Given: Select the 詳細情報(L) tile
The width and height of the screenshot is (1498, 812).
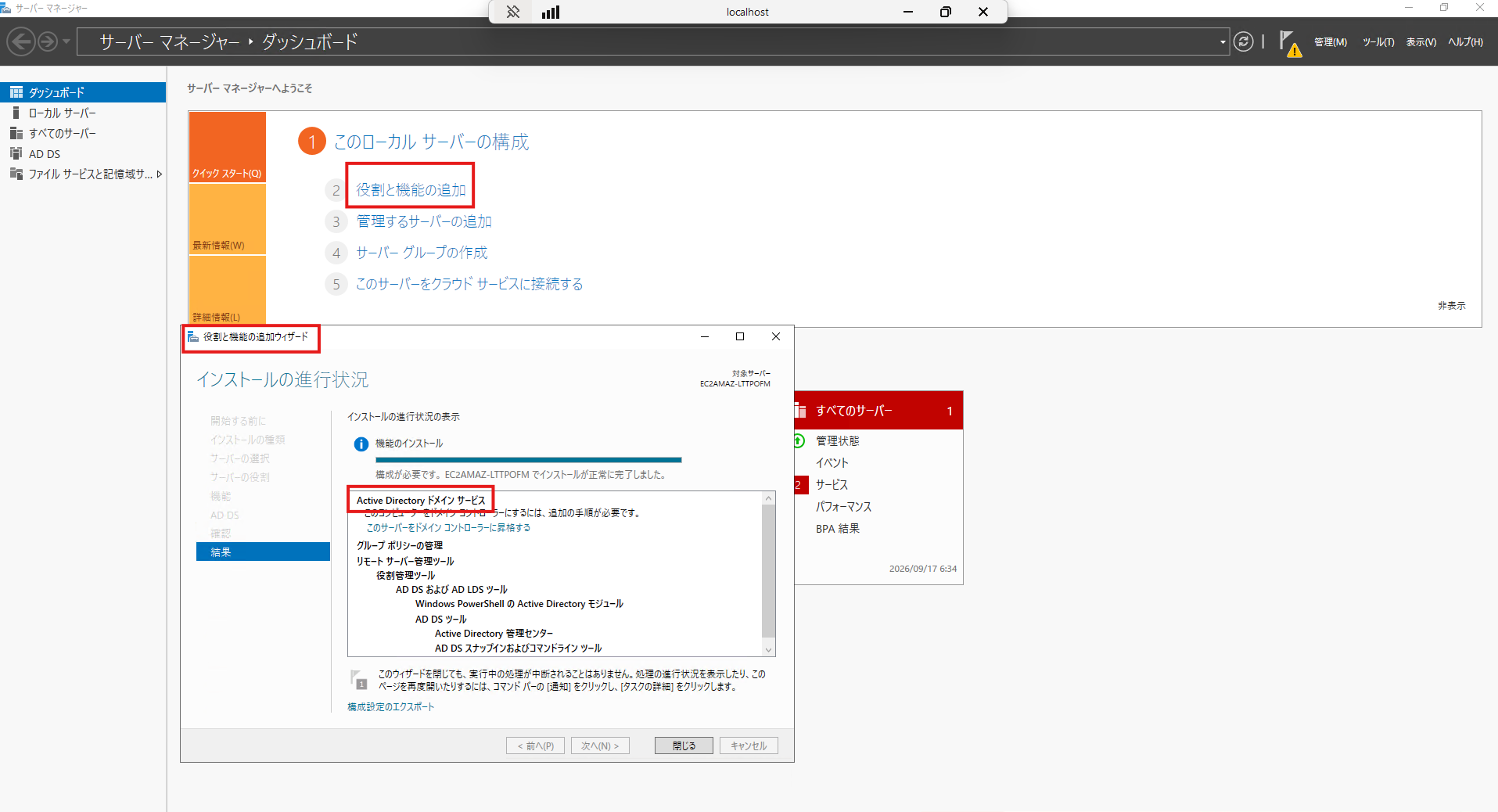Looking at the screenshot, I should [x=227, y=290].
